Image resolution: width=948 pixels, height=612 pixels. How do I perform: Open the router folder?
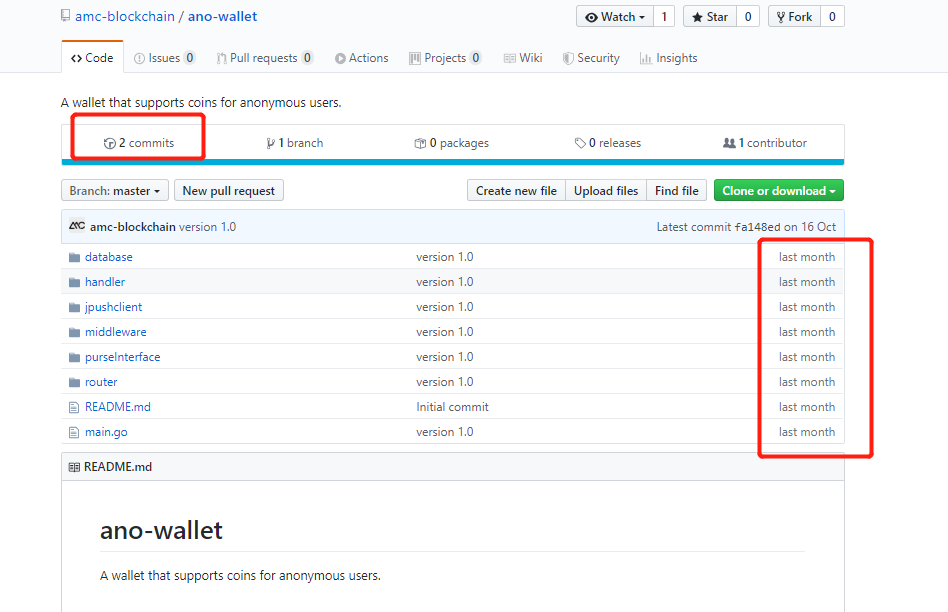point(101,382)
